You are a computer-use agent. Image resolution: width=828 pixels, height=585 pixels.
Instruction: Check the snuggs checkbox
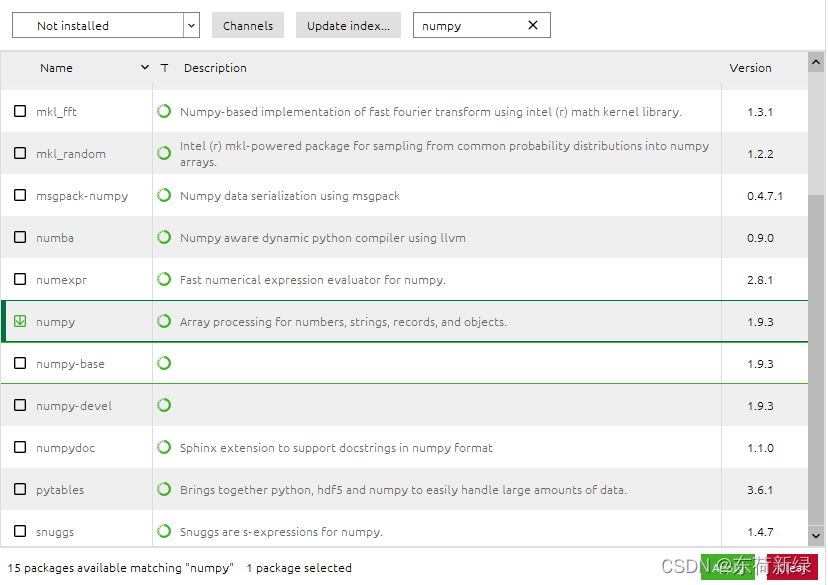20,531
